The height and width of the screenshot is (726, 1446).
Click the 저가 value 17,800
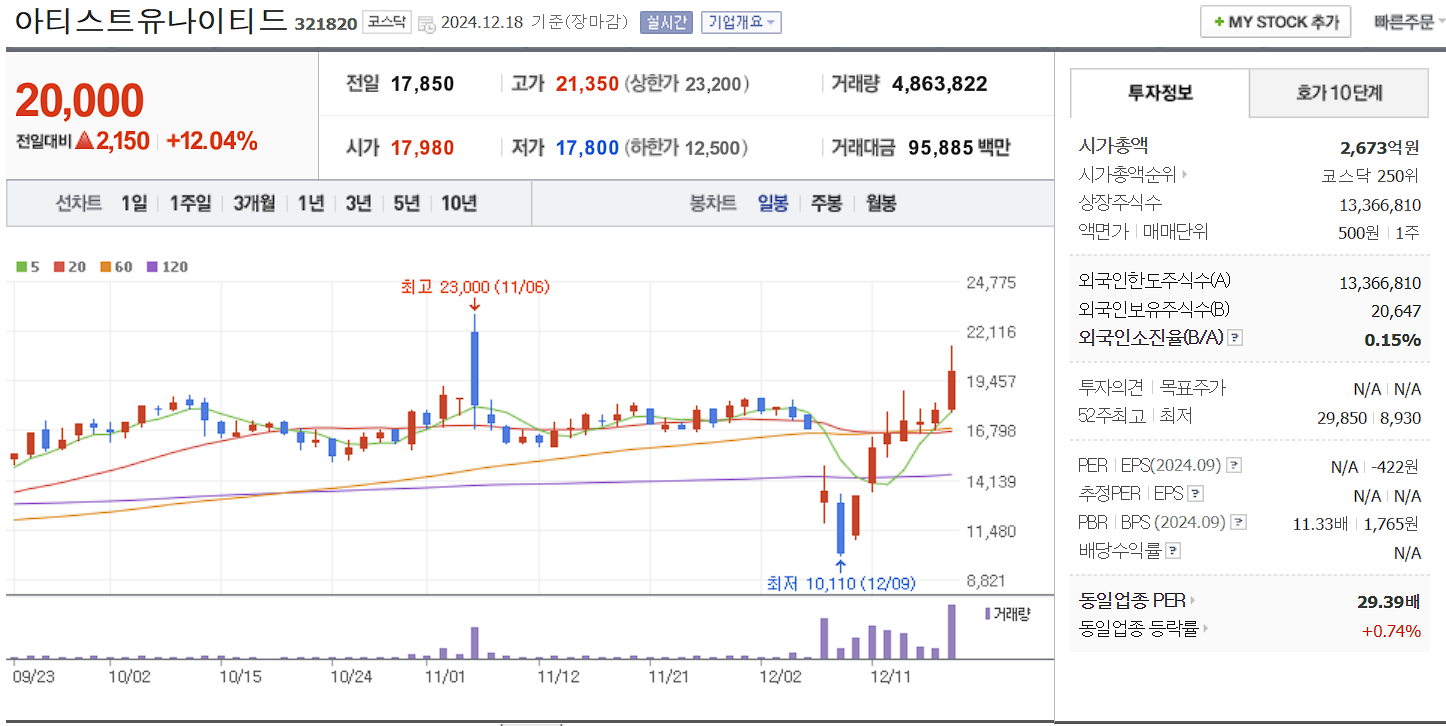coord(587,148)
